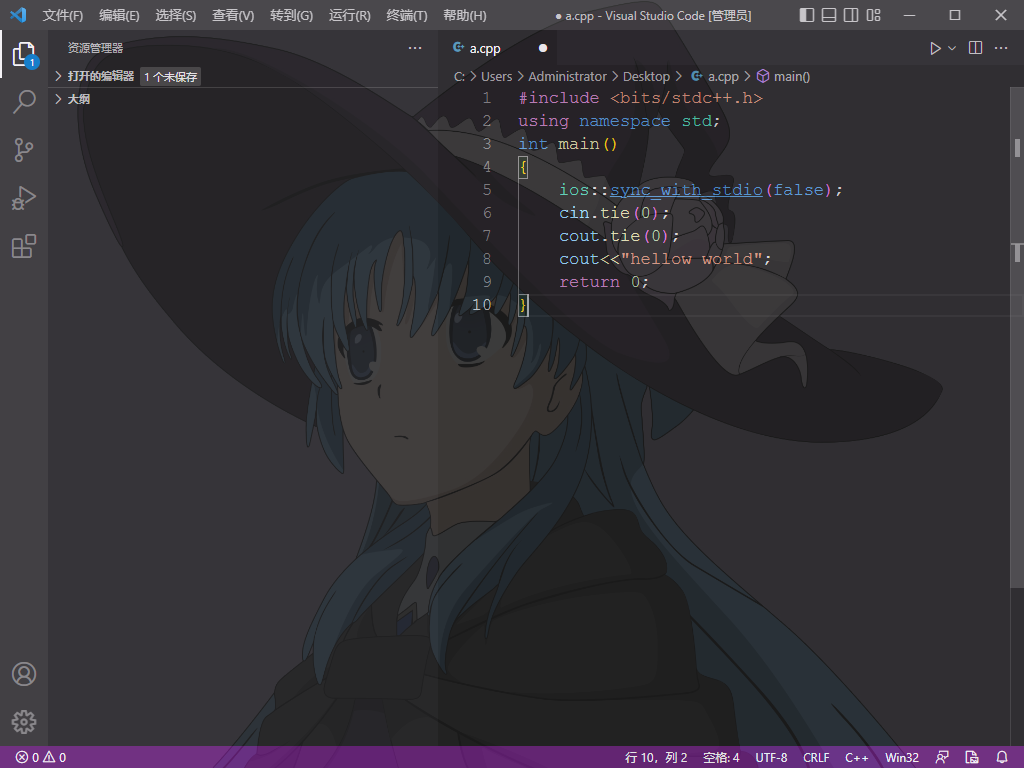The height and width of the screenshot is (768, 1024).
Task: Toggle the primary sidebar layout button
Action: (x=807, y=15)
